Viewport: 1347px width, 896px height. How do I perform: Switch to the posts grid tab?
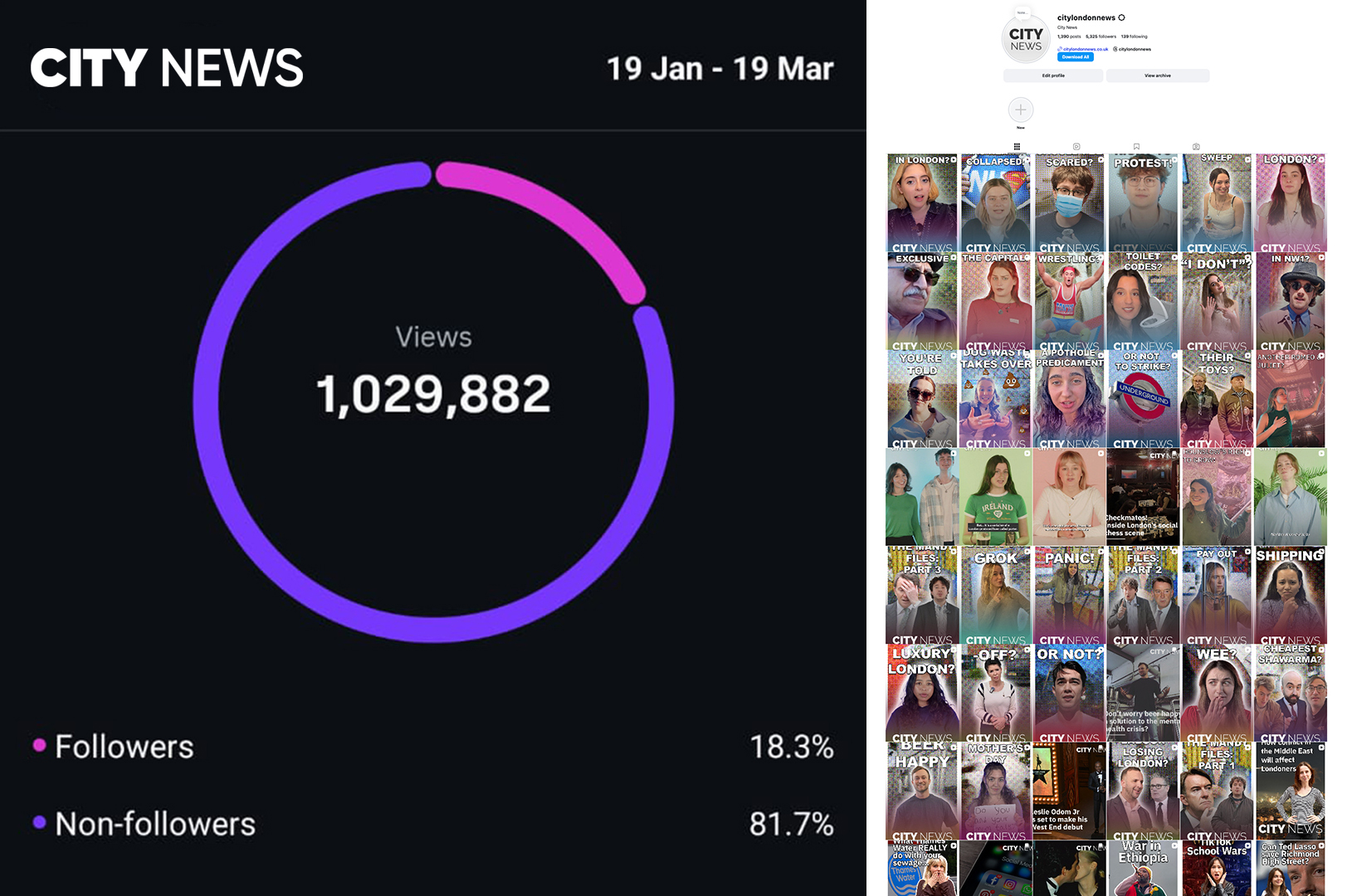point(1017,147)
